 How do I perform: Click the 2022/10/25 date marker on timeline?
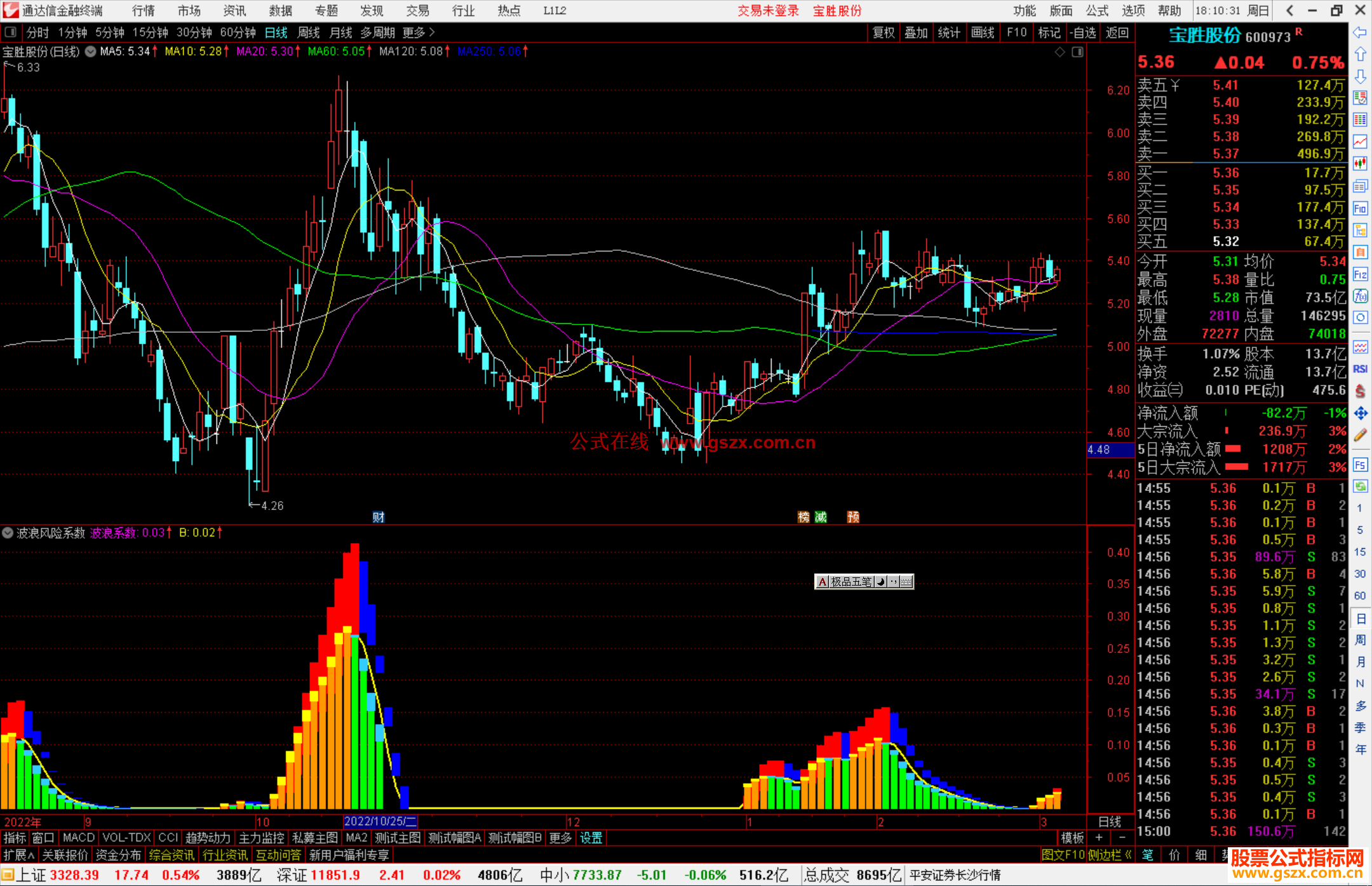380,821
